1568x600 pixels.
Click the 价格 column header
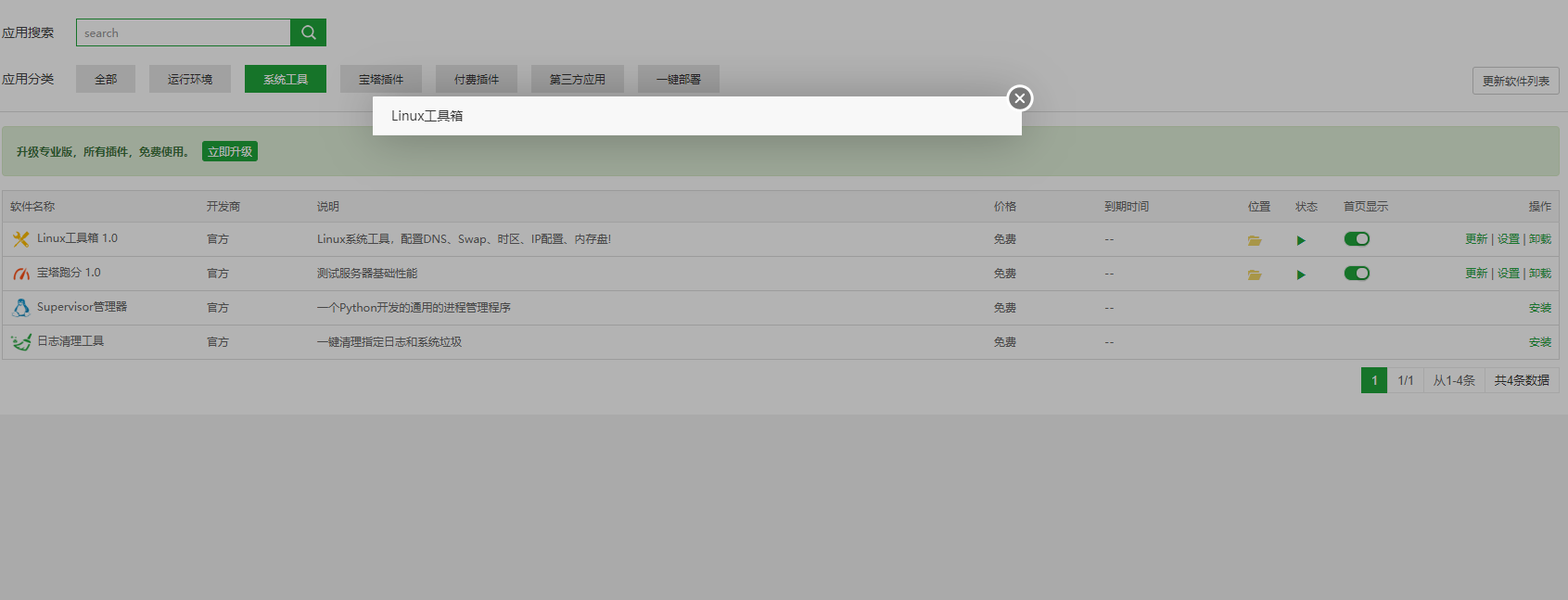coord(1005,207)
